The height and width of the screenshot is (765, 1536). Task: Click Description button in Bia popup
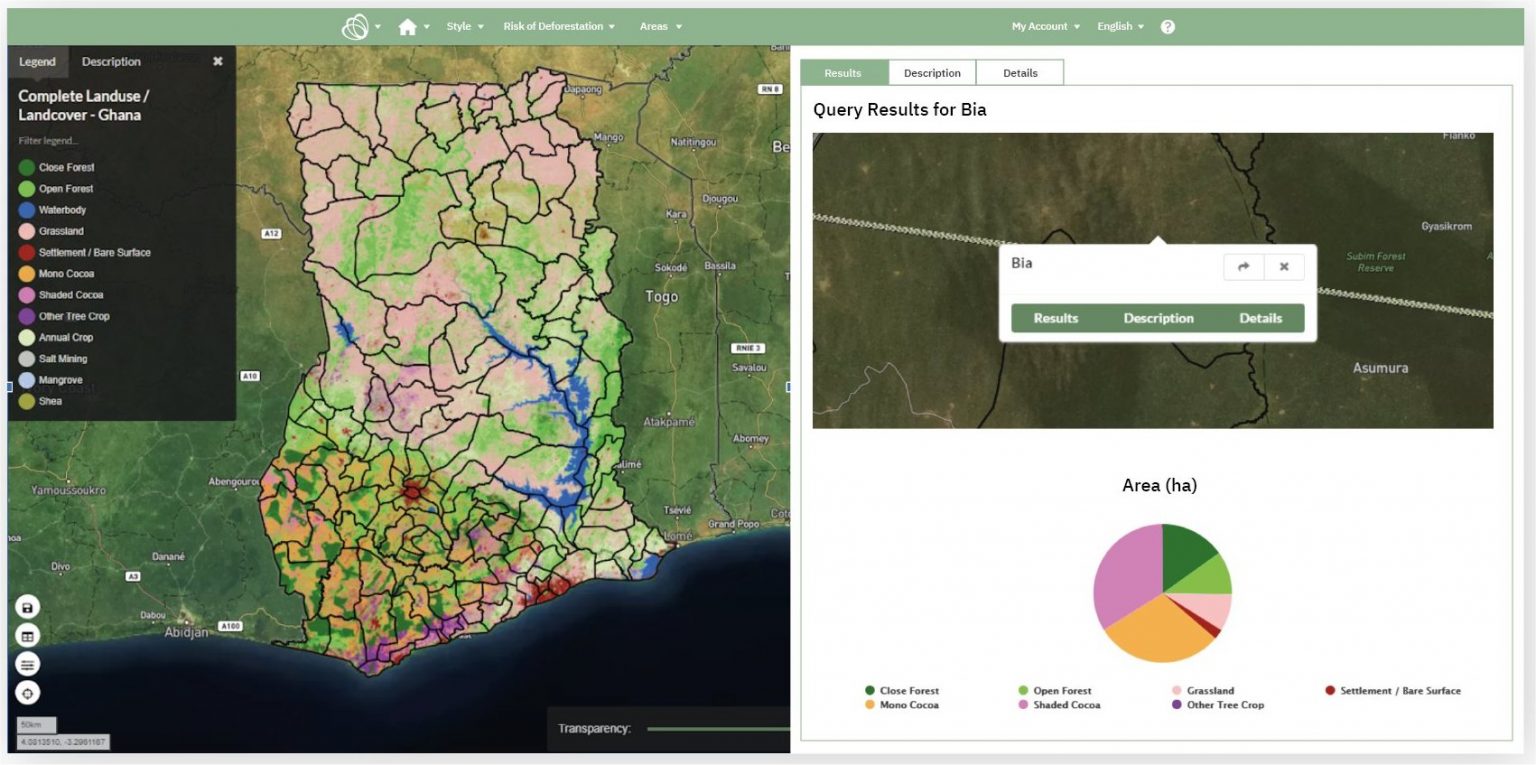[1158, 318]
